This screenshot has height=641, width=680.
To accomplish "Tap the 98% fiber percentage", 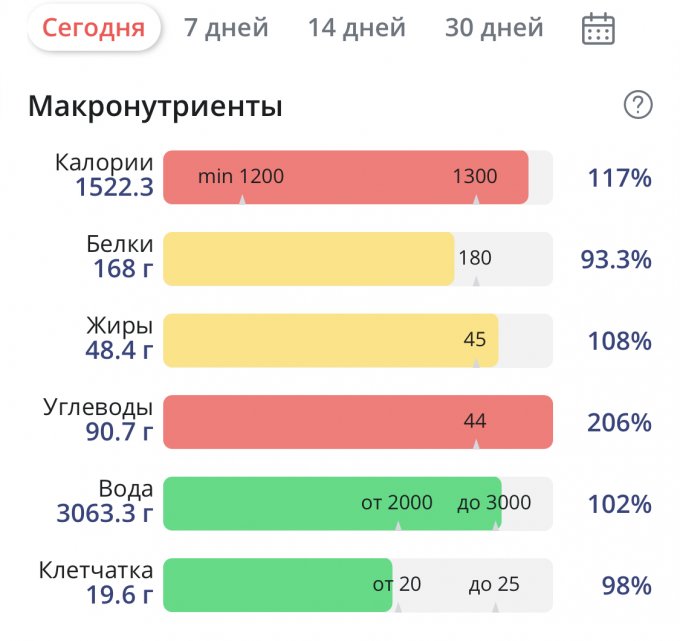I will pyautogui.click(x=626, y=586).
